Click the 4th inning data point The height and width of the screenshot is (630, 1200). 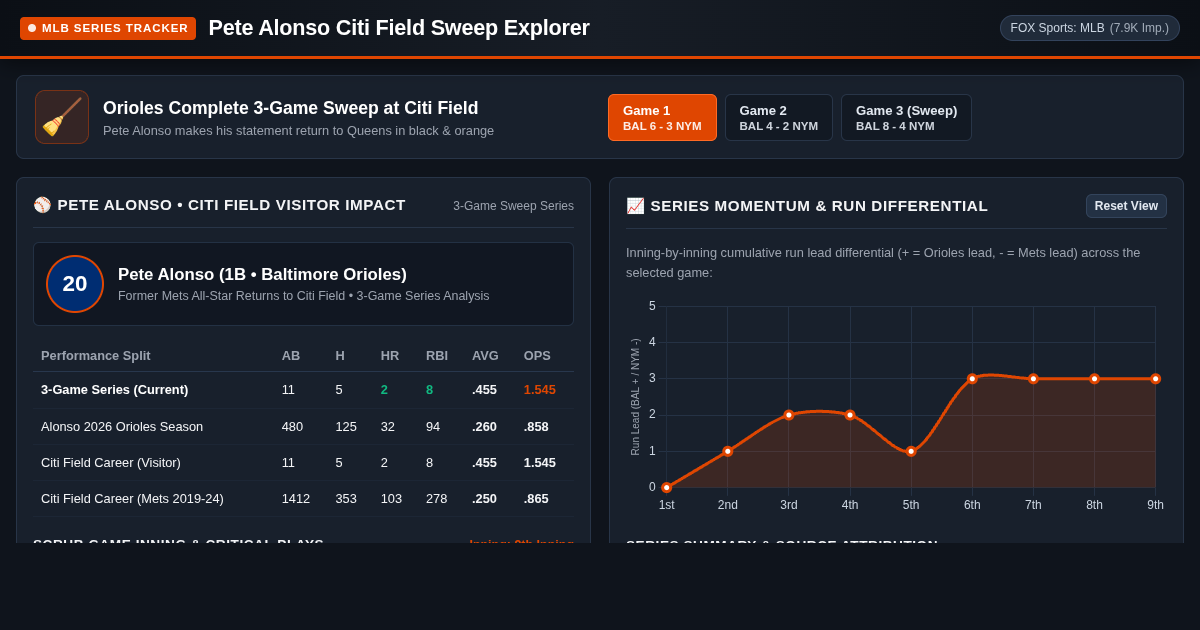850,415
